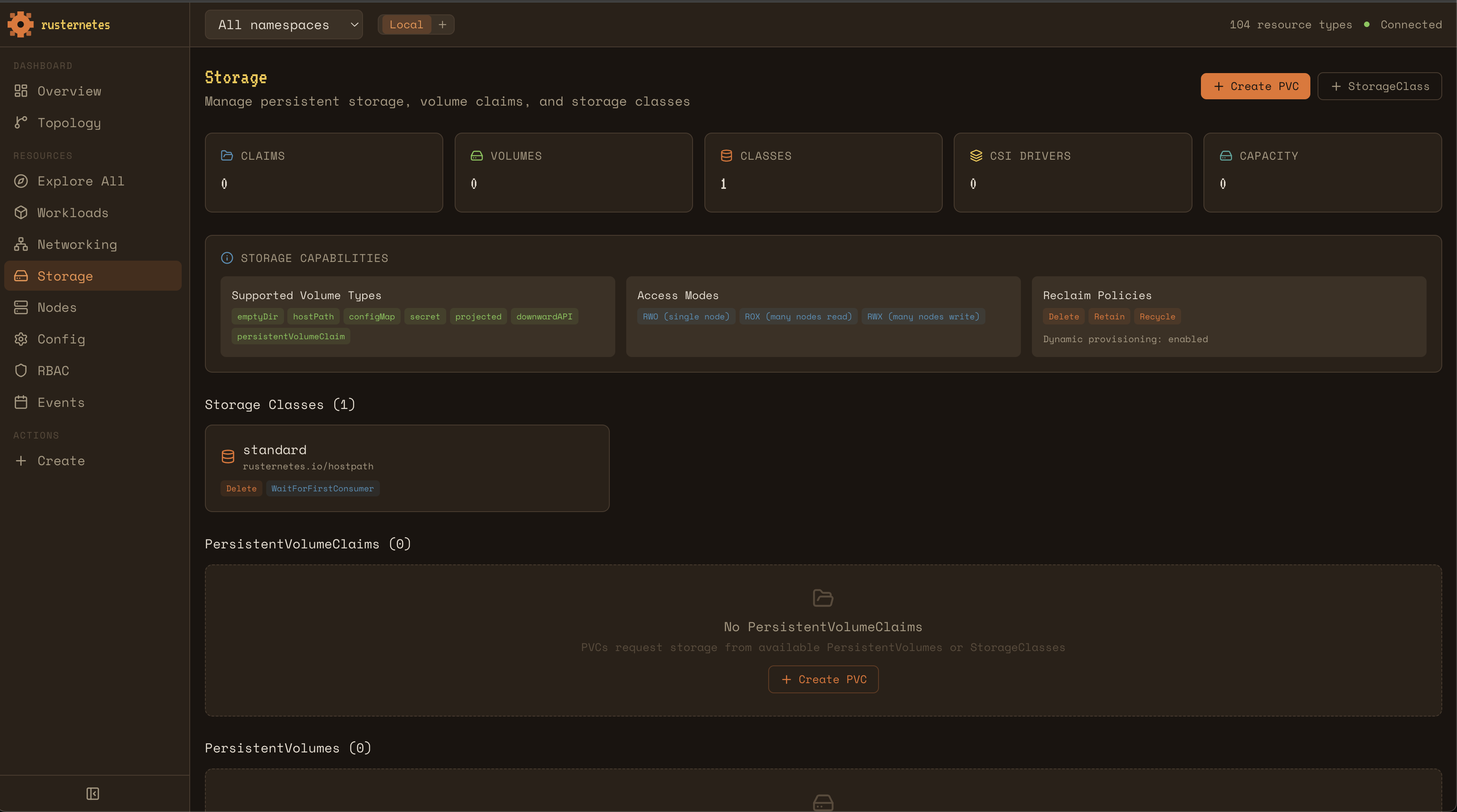
Task: Click the rusternetes gear logo
Action: click(20, 25)
